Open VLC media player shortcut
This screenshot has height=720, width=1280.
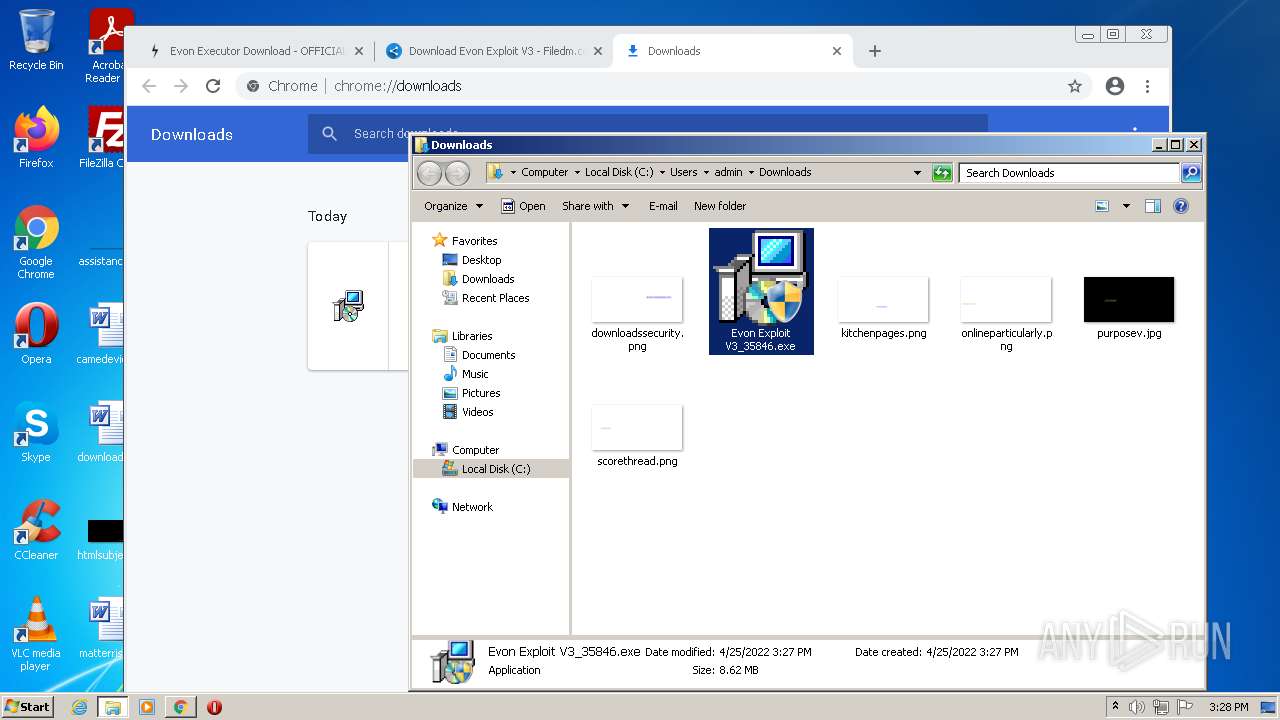pos(36,634)
